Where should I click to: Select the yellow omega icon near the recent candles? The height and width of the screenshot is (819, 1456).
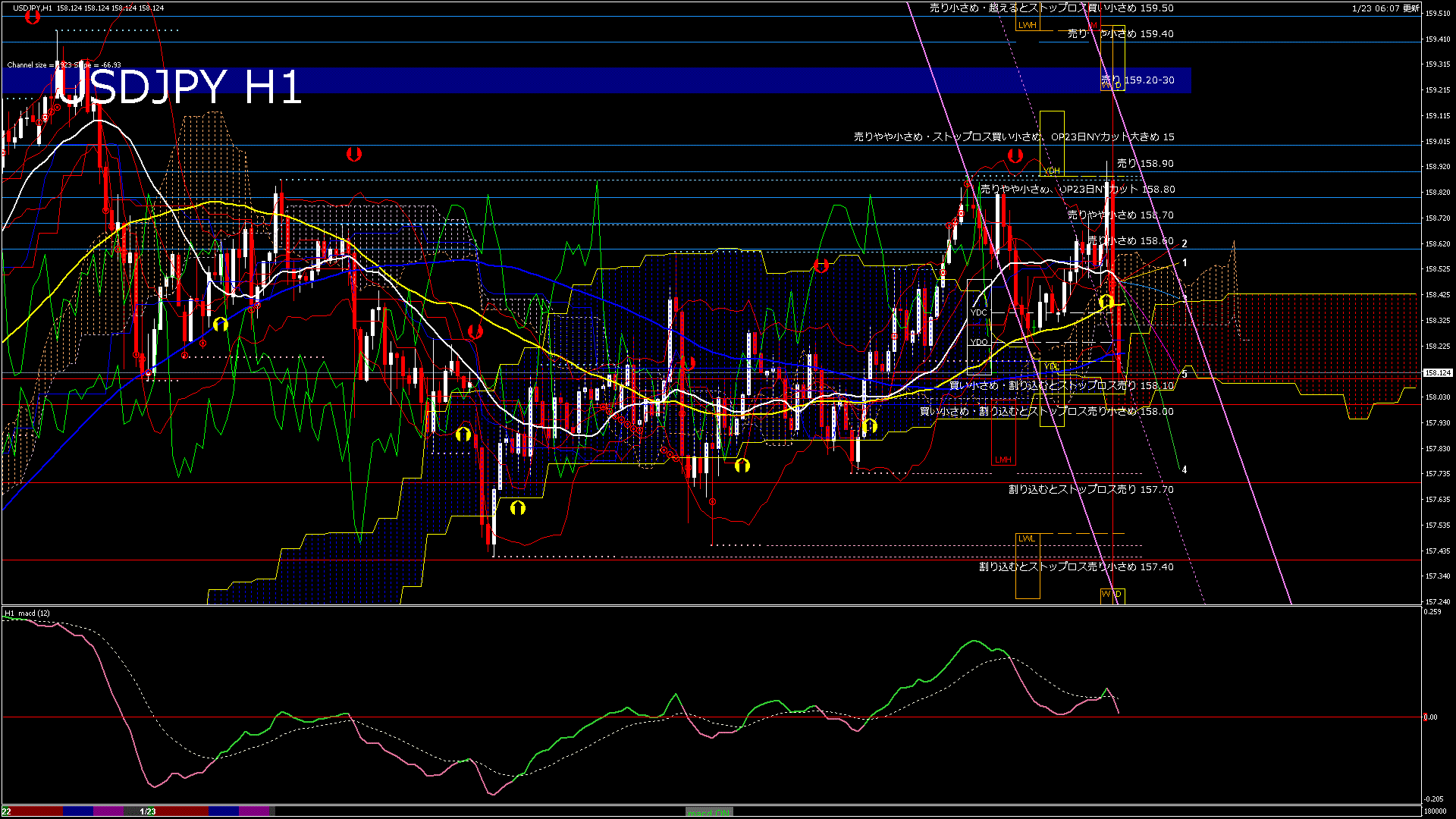point(1107,302)
